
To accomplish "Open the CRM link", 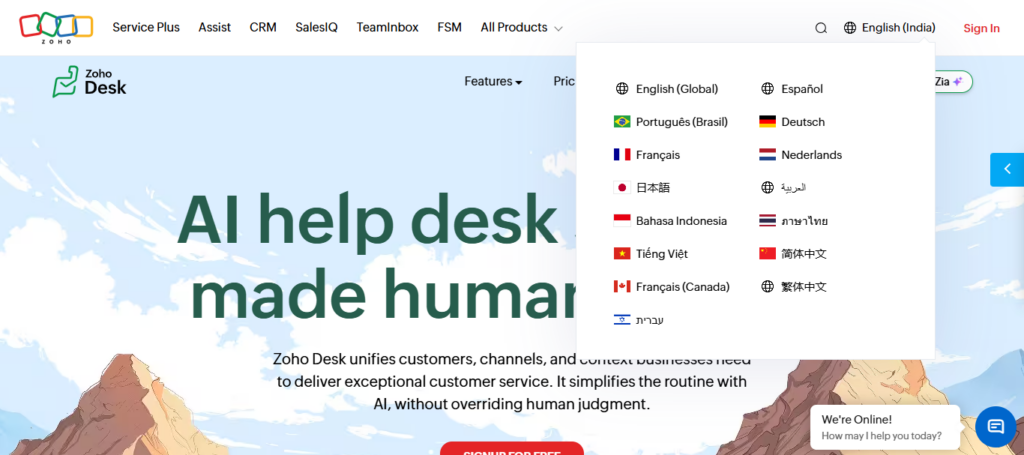I will click(263, 27).
